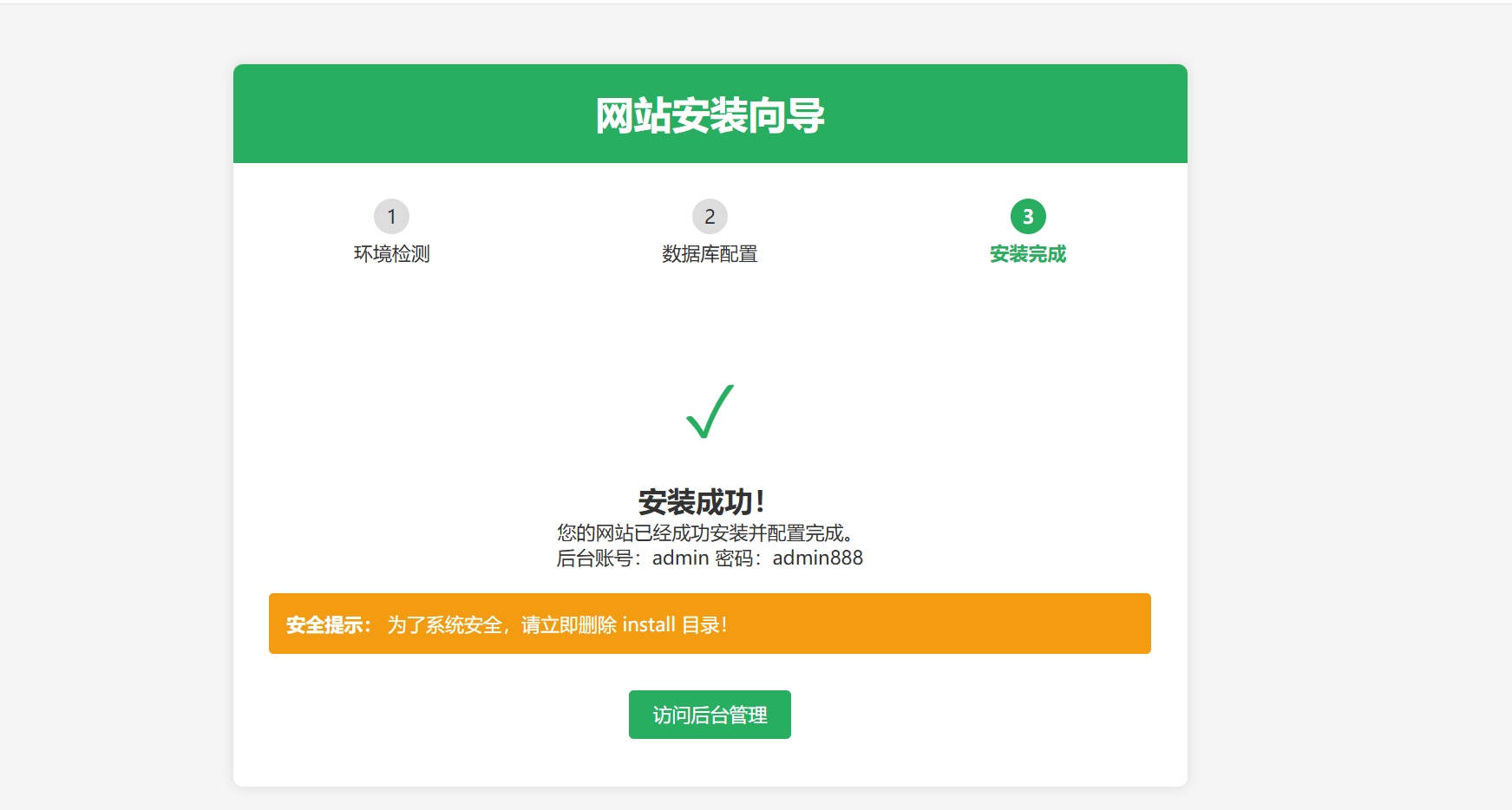
Task: Click the 安装成功 heading text
Action: click(709, 500)
